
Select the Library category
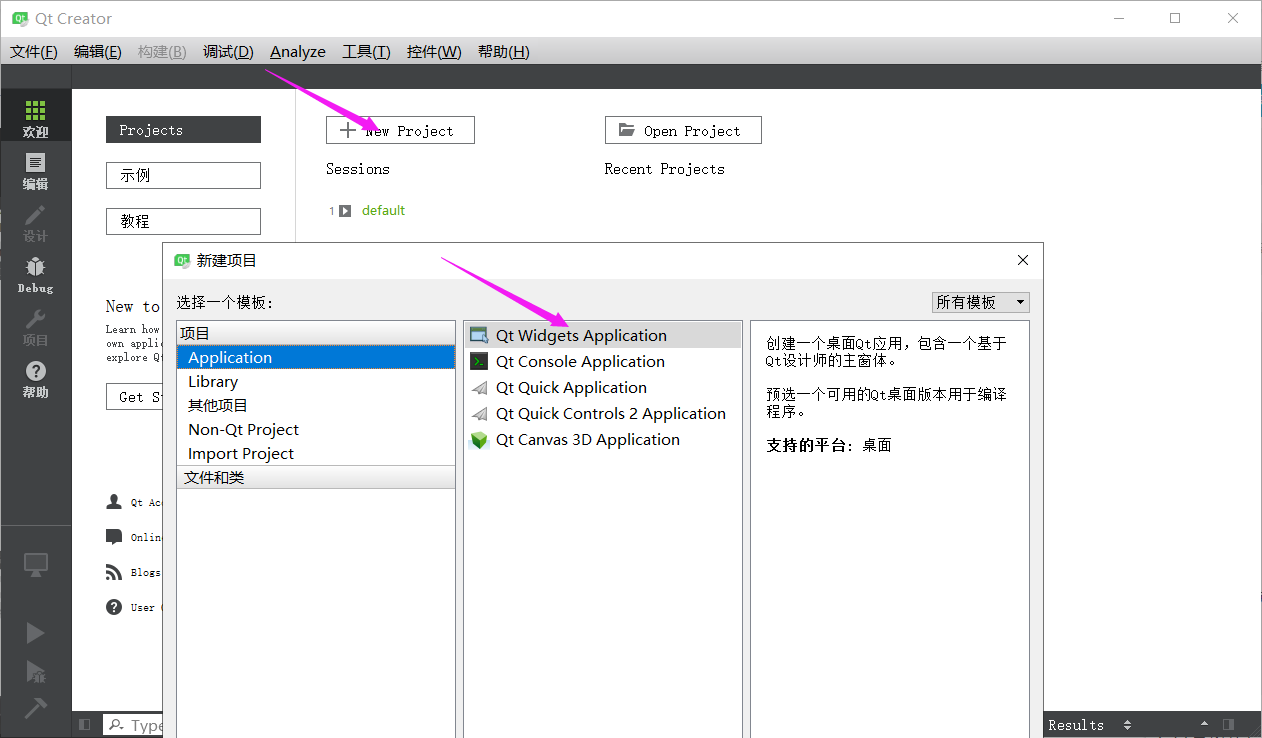pos(316,381)
